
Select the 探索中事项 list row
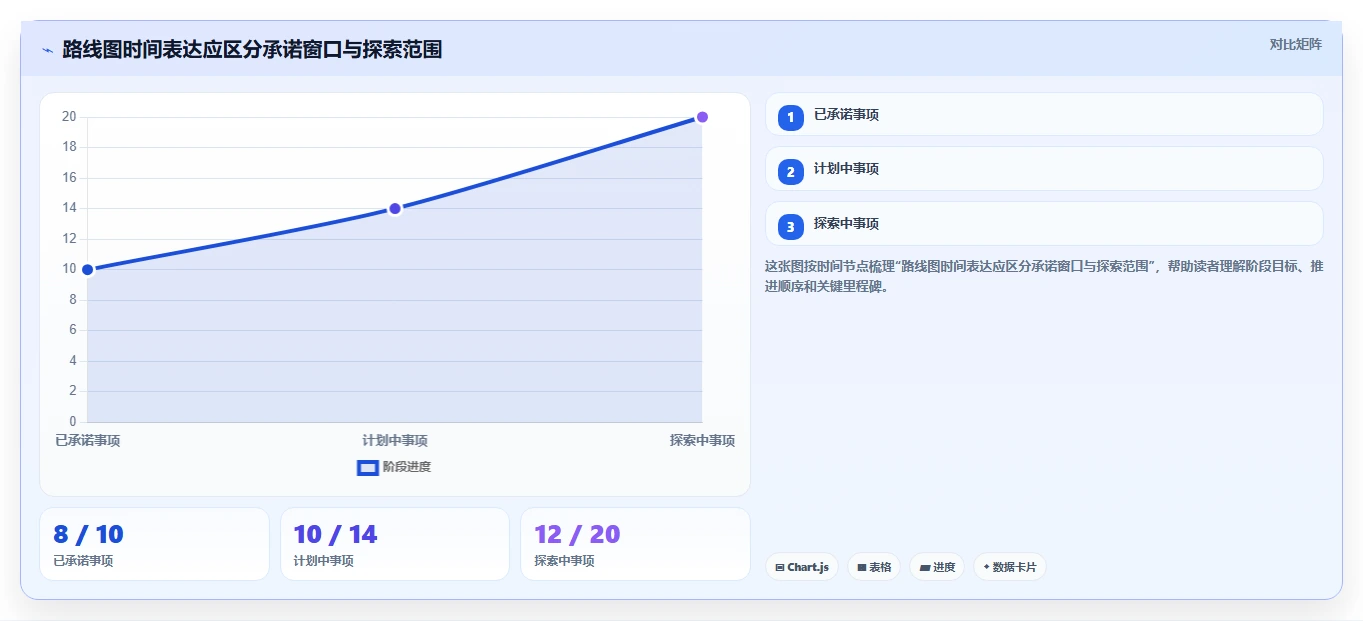1044,223
